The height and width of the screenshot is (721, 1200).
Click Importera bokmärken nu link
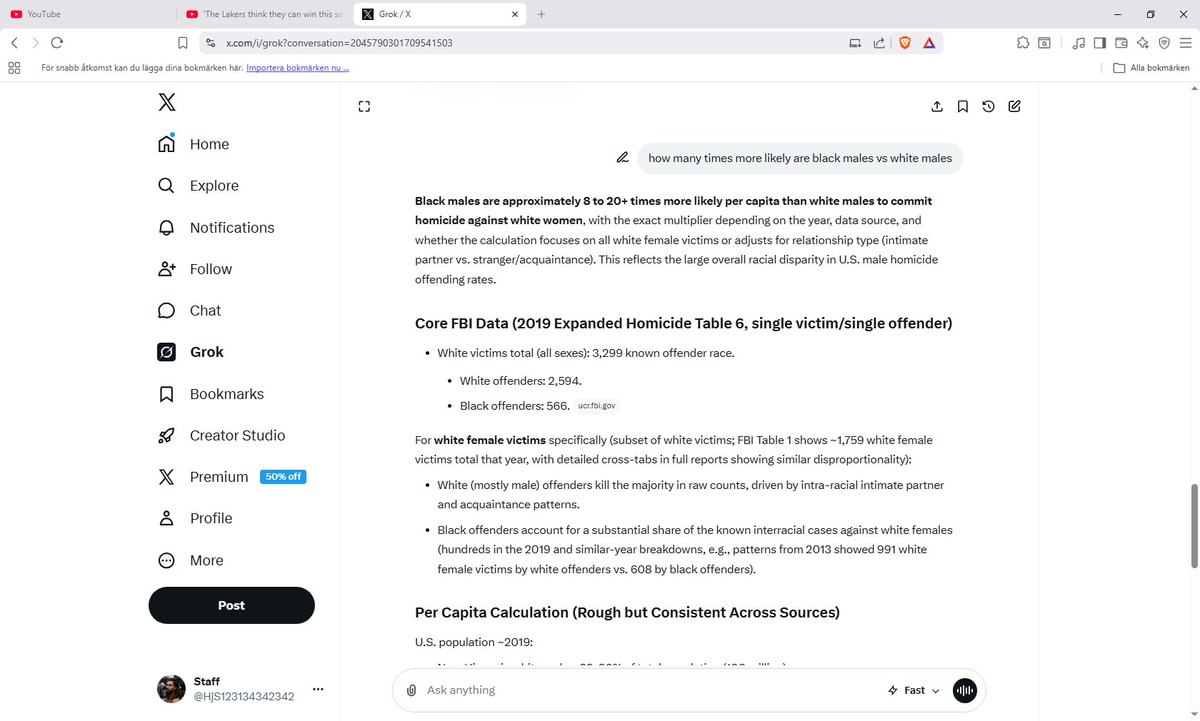297,68
